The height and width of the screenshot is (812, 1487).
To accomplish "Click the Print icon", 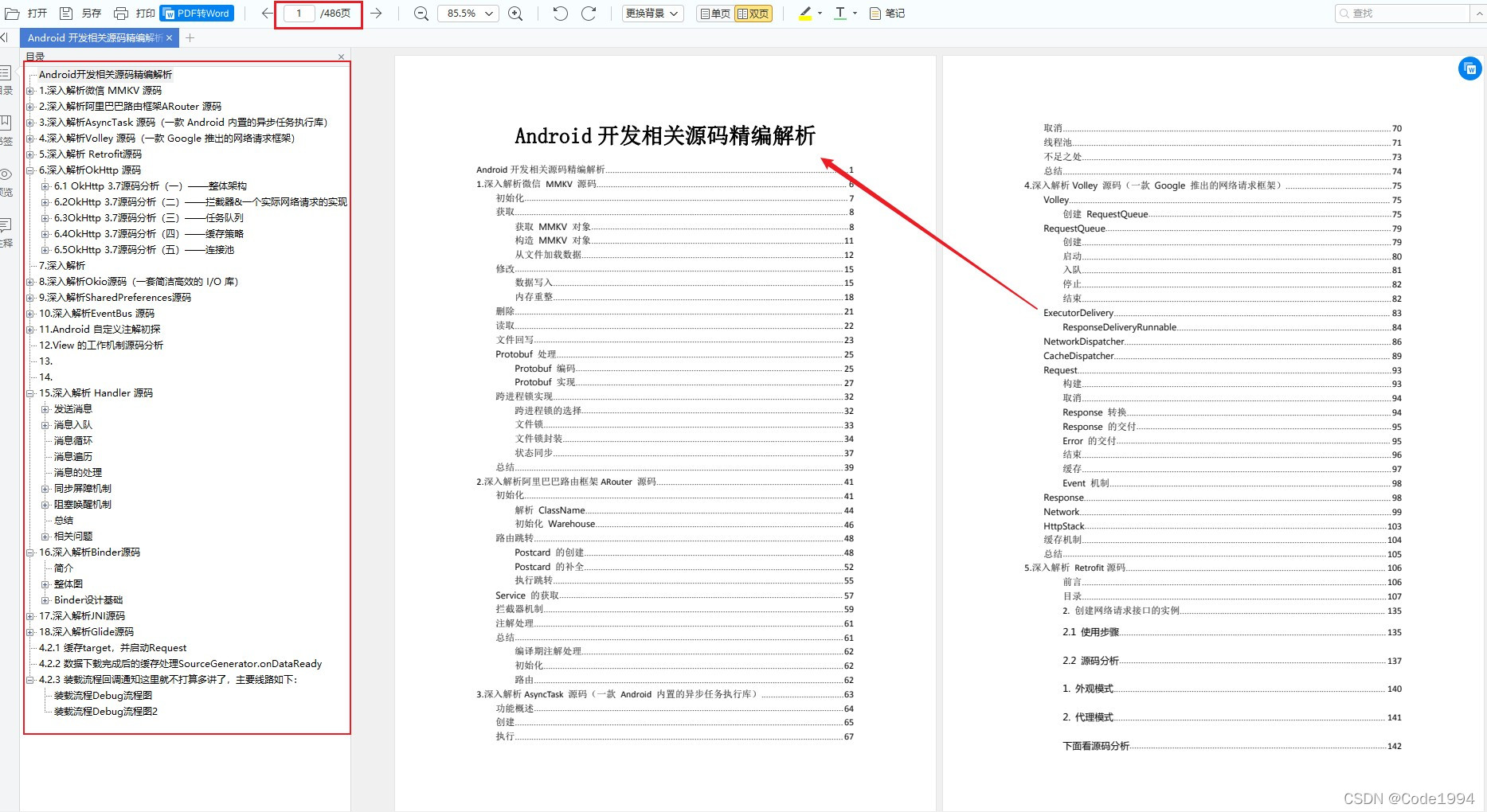I will click(121, 14).
